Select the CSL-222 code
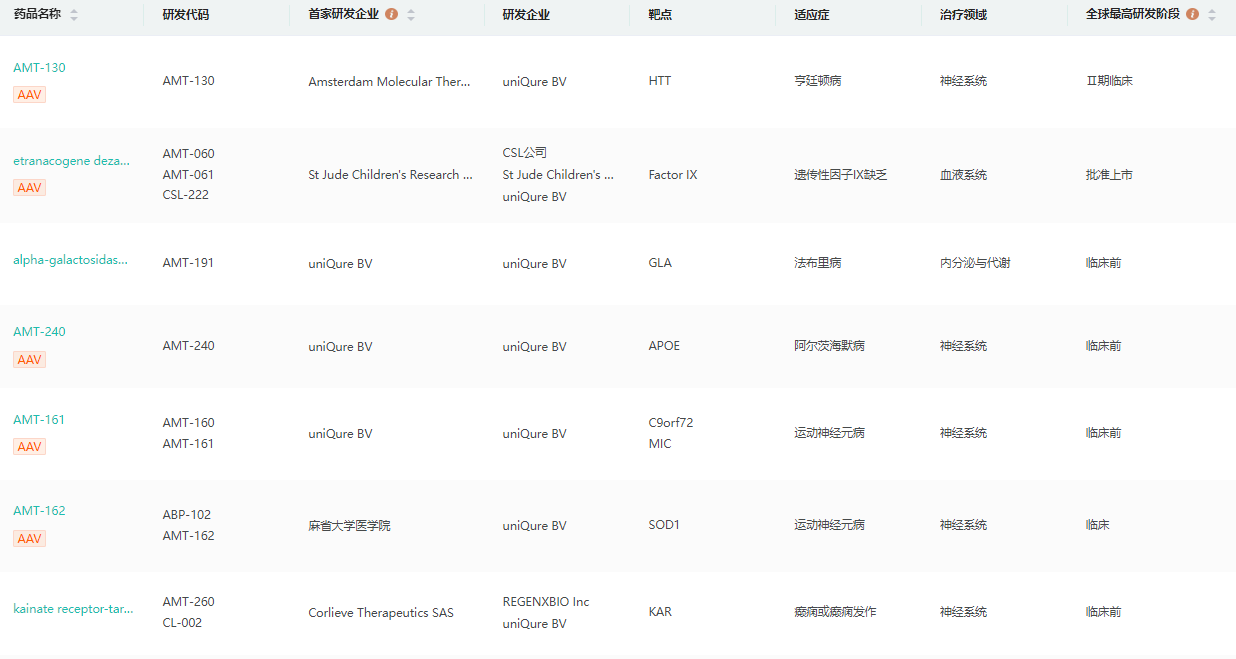Viewport: 1236px width, 659px height. (x=186, y=195)
